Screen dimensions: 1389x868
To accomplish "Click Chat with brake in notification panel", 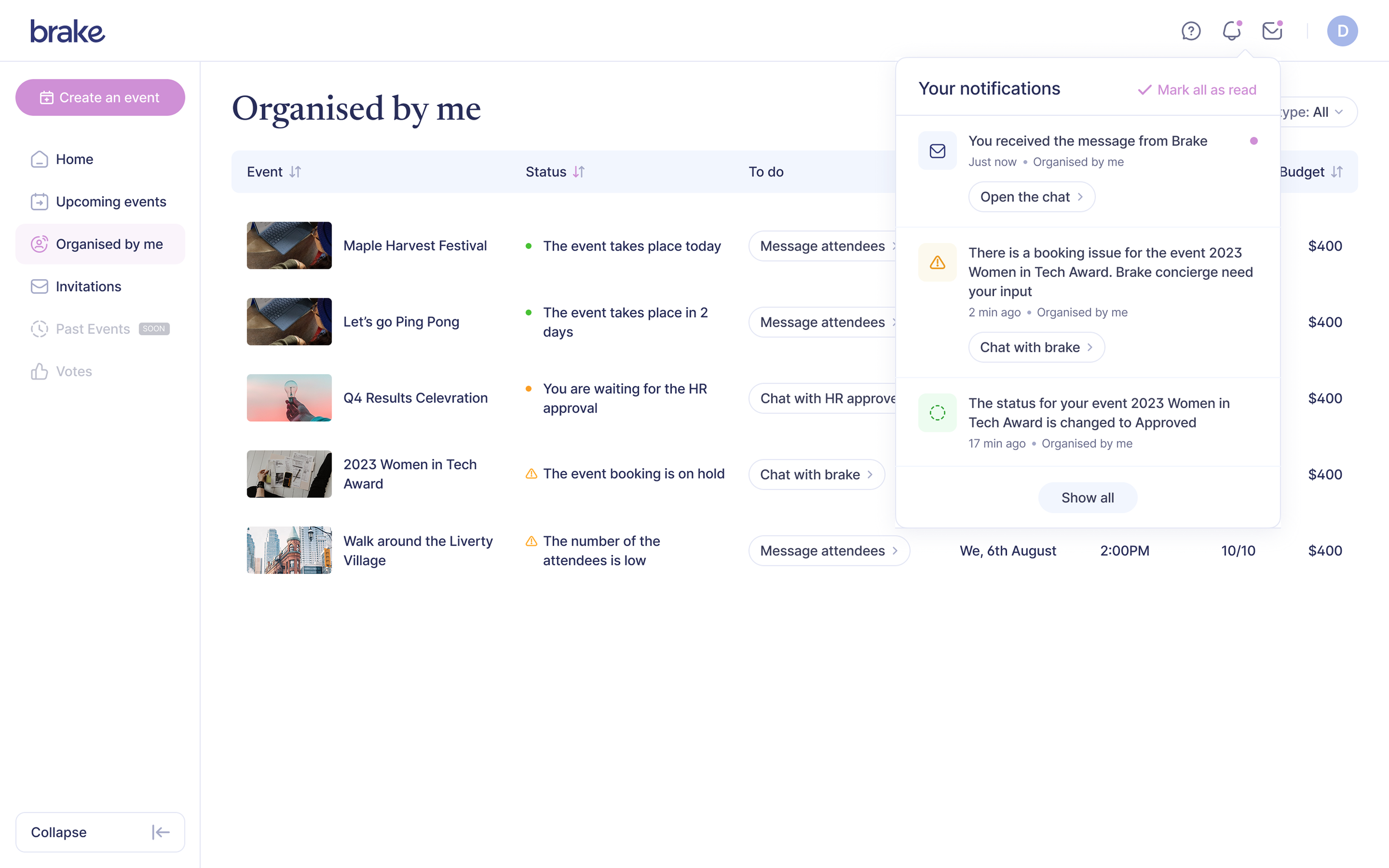I will (1036, 347).
